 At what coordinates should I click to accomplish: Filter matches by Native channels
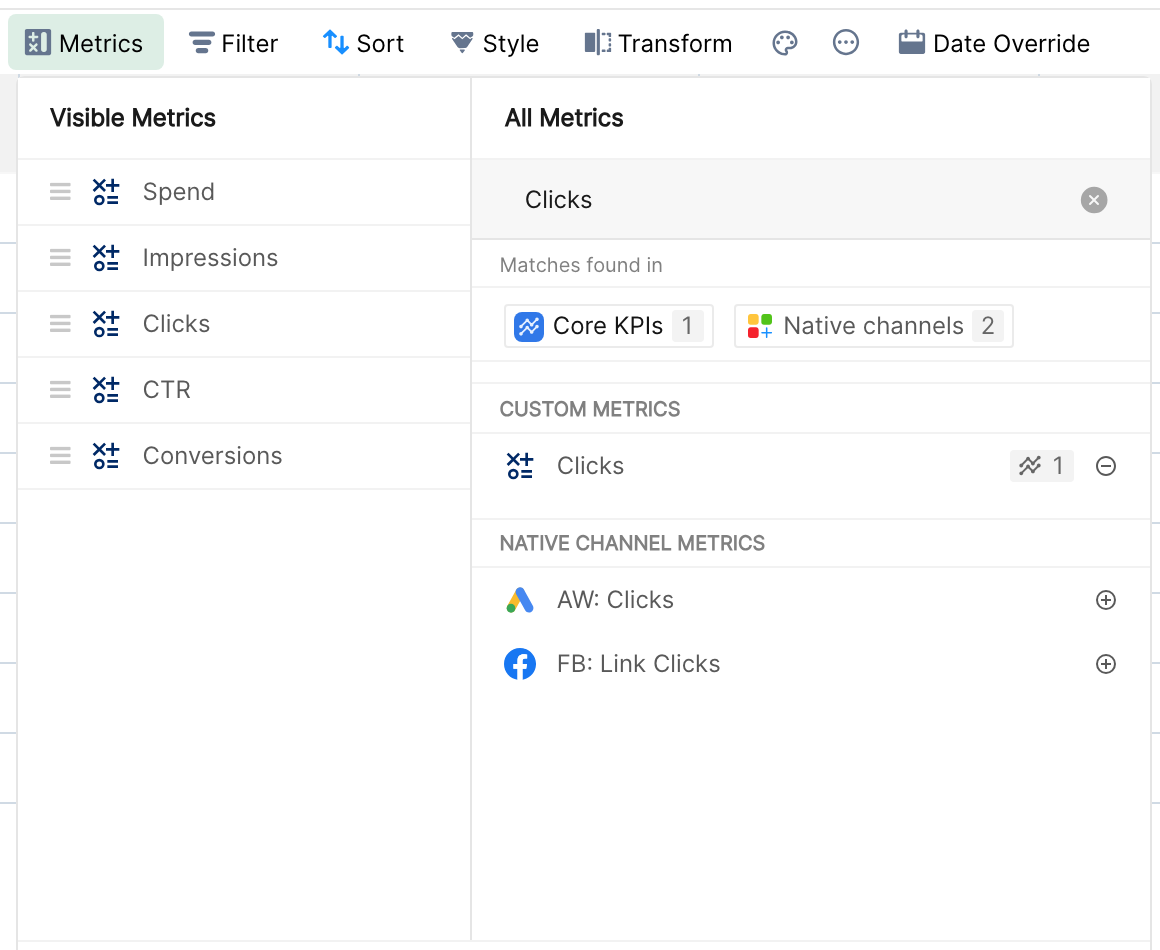(x=874, y=326)
